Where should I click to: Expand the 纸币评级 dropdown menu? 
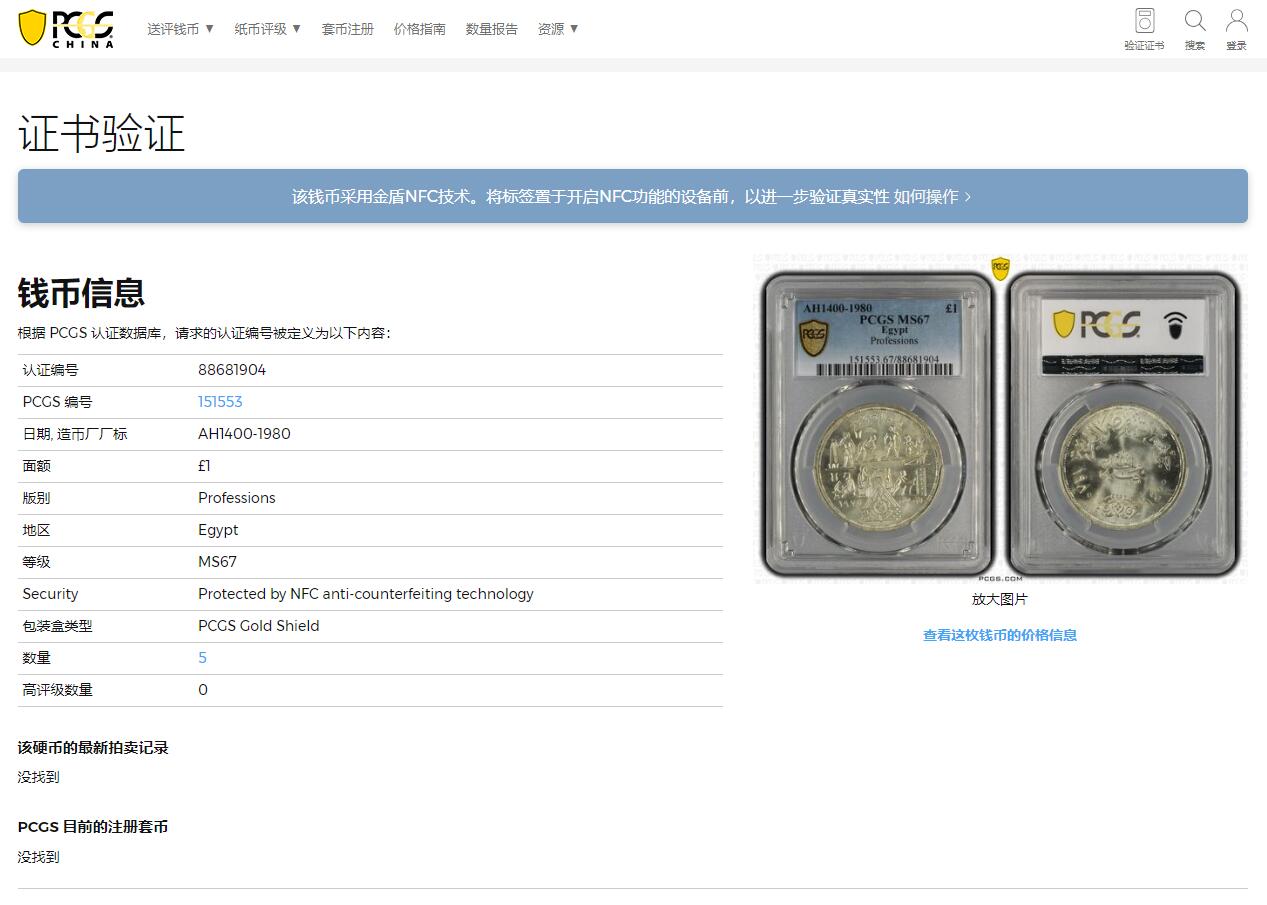tap(268, 29)
